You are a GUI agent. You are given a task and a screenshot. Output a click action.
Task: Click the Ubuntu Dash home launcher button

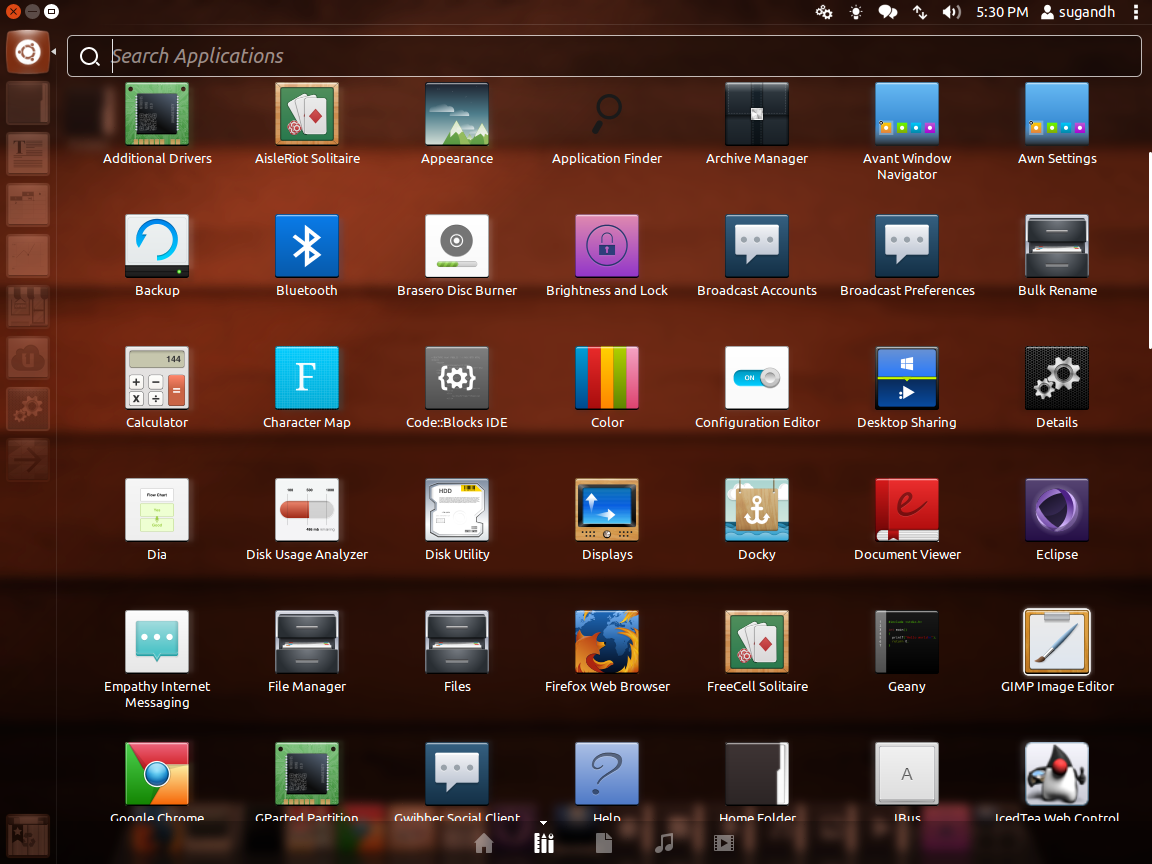(28, 52)
